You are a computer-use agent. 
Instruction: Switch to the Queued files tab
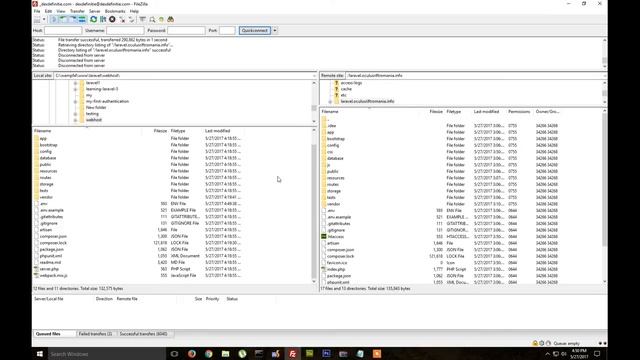point(48,334)
